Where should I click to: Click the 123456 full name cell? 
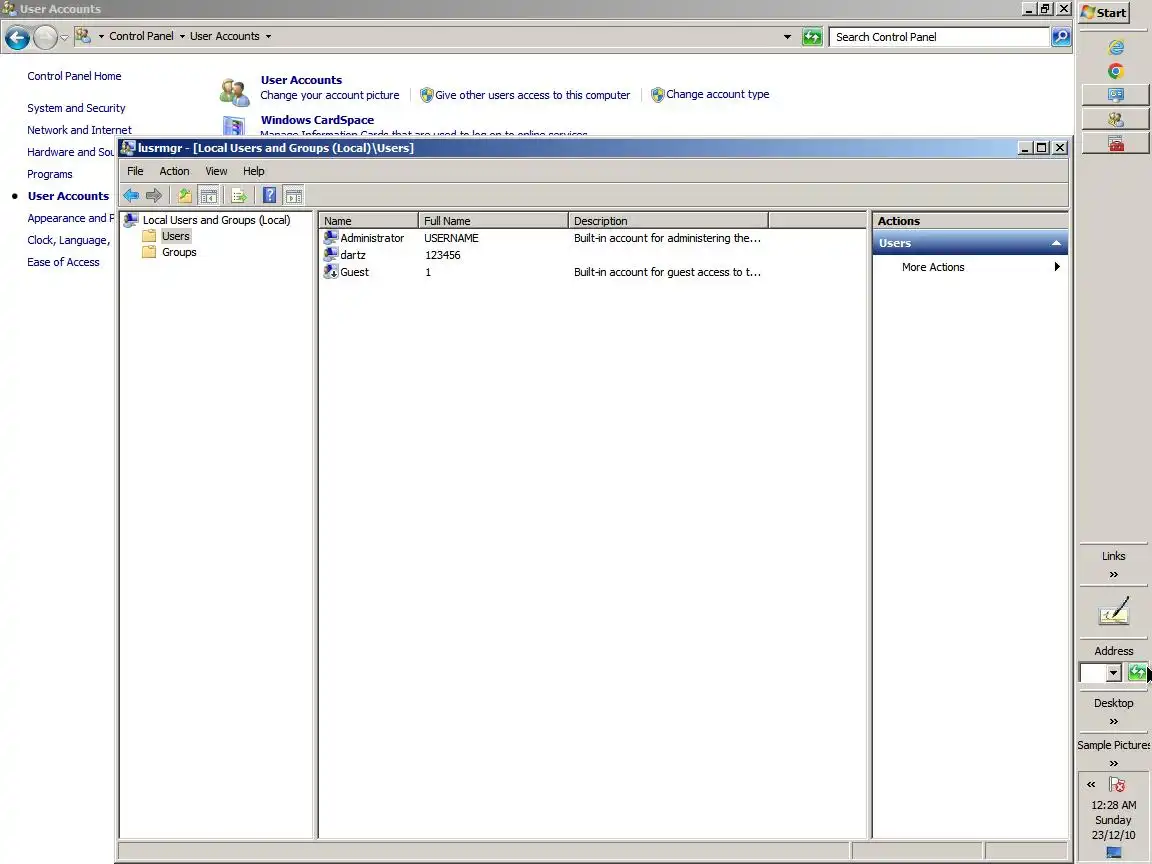point(442,255)
